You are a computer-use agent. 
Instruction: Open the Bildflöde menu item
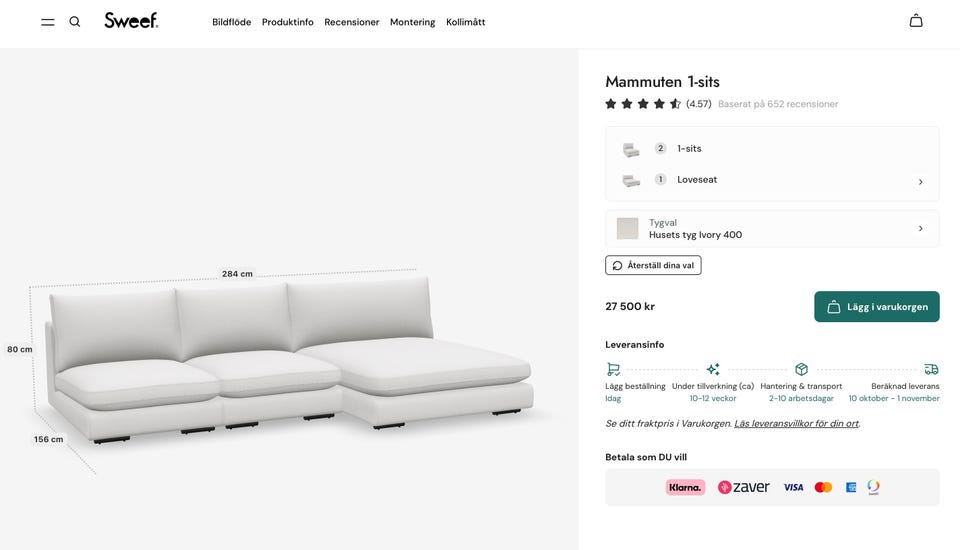[232, 22]
